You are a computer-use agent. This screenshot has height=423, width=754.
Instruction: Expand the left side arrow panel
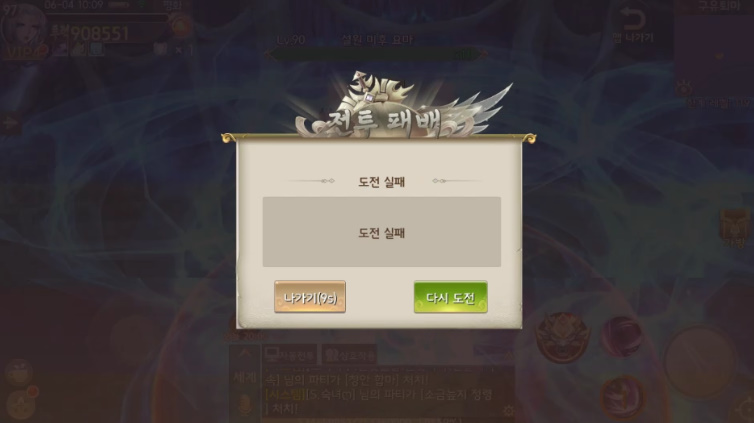pyautogui.click(x=9, y=123)
